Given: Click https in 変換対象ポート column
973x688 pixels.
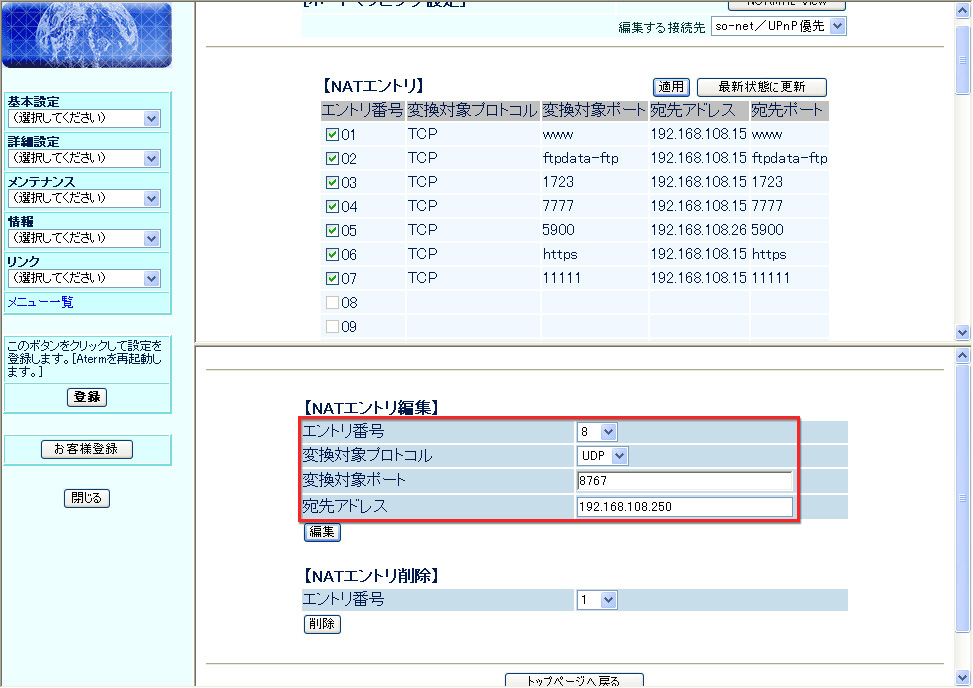Looking at the screenshot, I should coord(560,254).
